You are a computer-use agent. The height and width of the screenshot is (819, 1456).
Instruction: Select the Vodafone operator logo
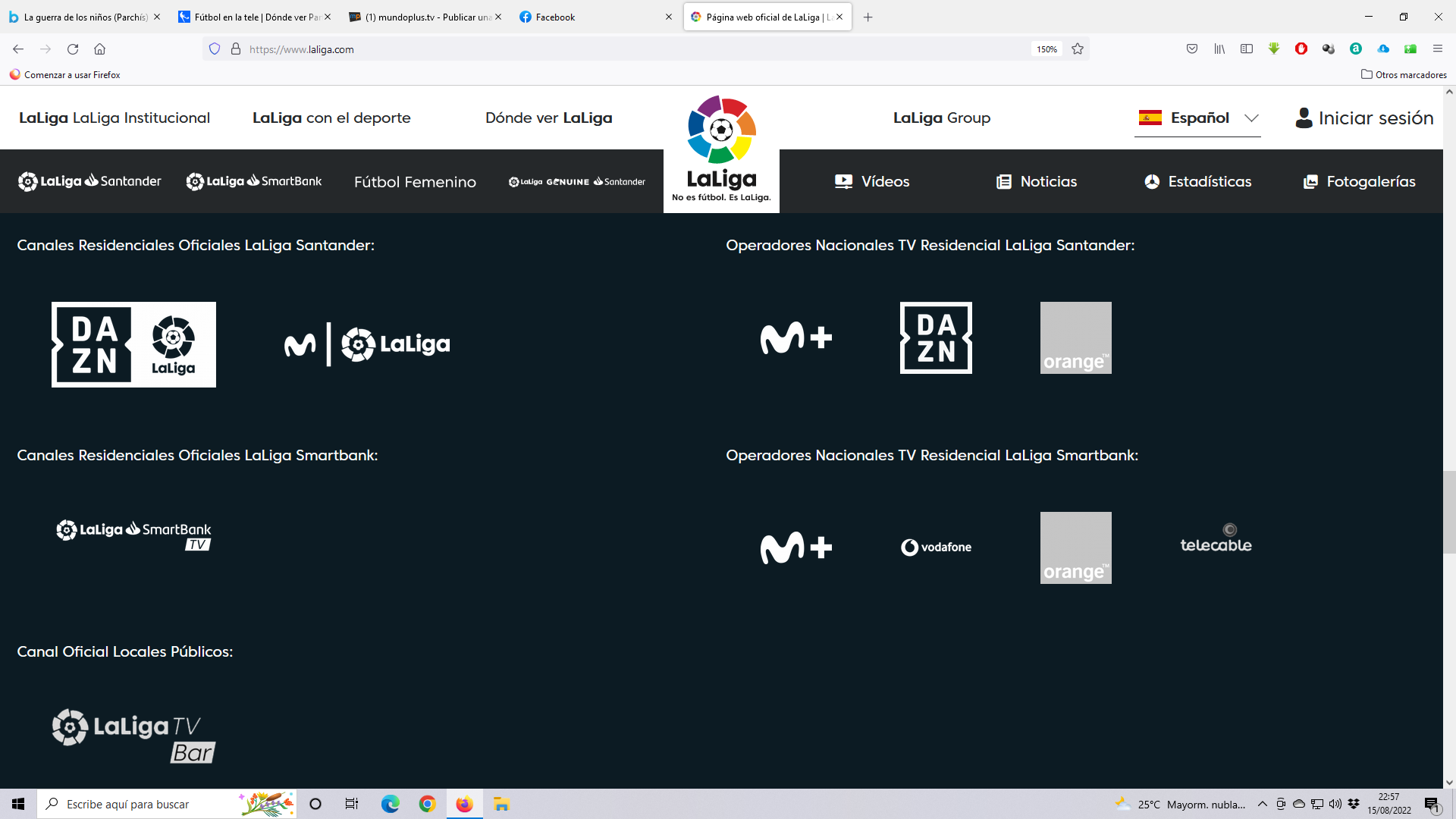pyautogui.click(x=936, y=548)
